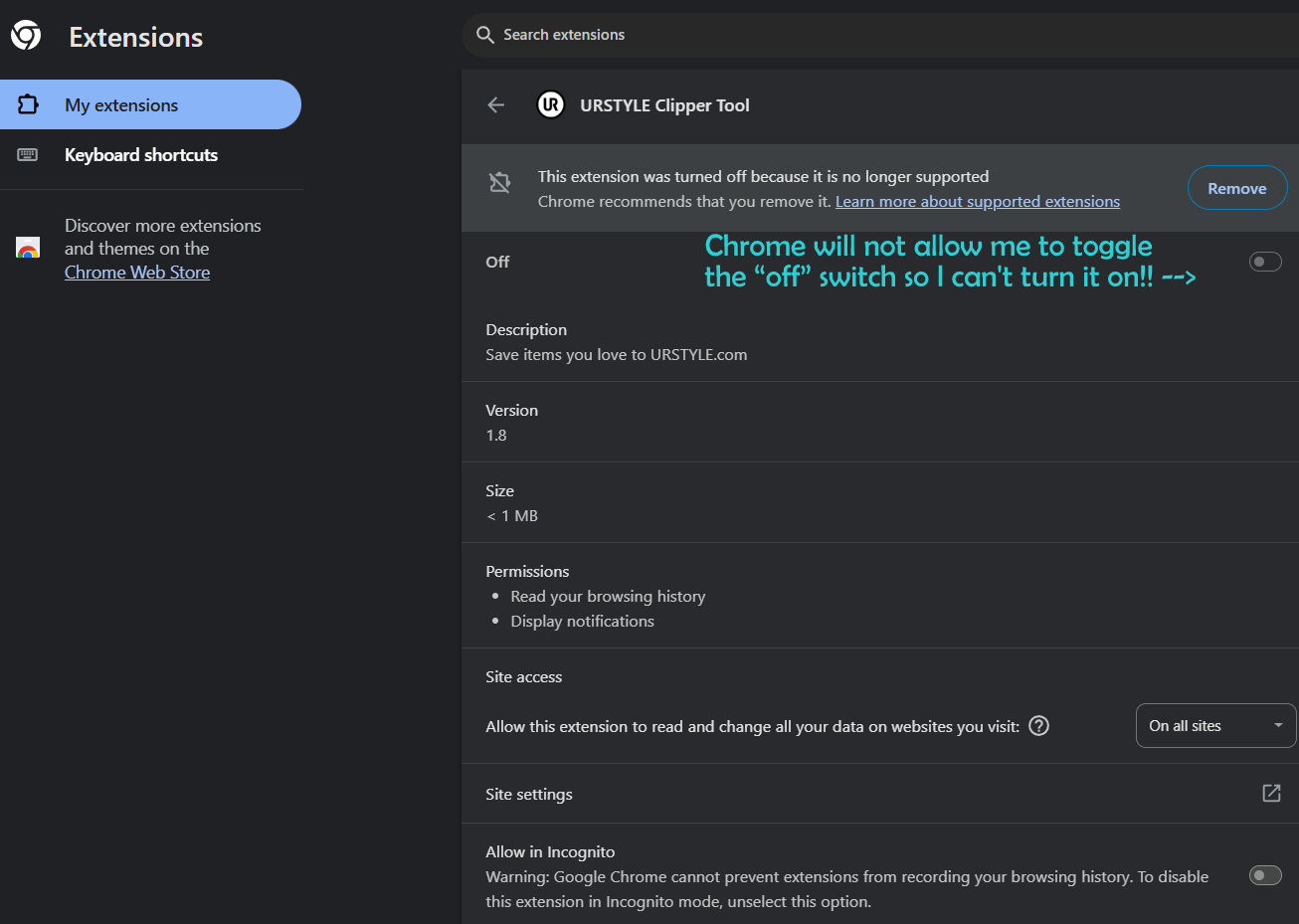Open Site settings external link icon
Image resolution: width=1299 pixels, height=924 pixels.
click(1271, 793)
